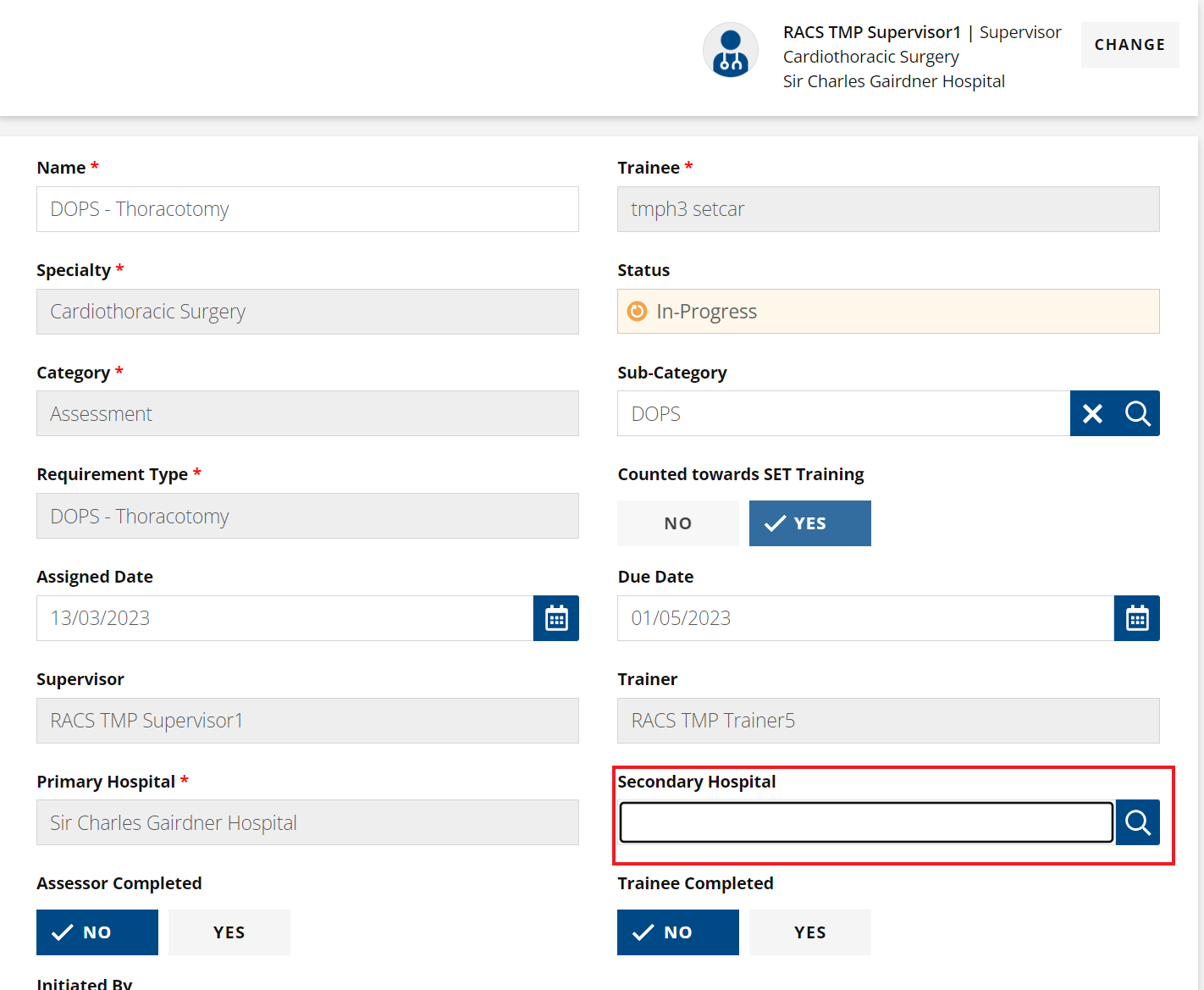Click the In-Progress status bar
1204x990 pixels.
coord(887,311)
